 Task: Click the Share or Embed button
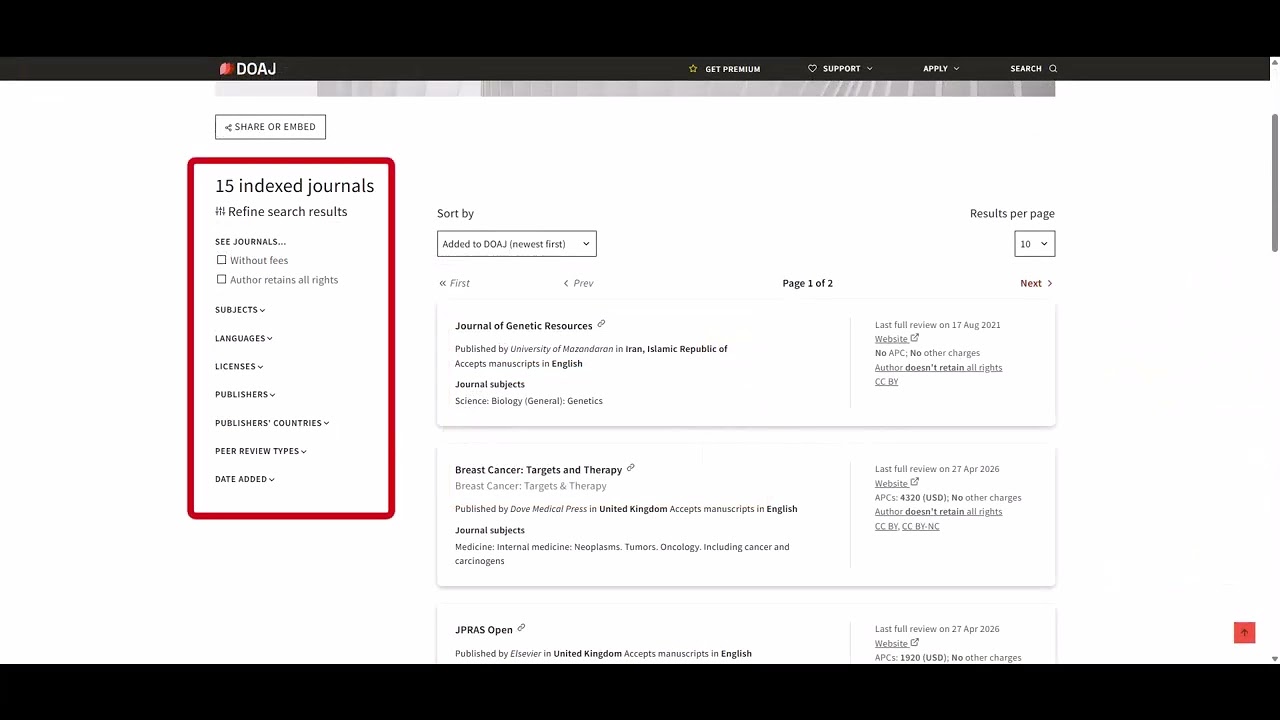(270, 127)
